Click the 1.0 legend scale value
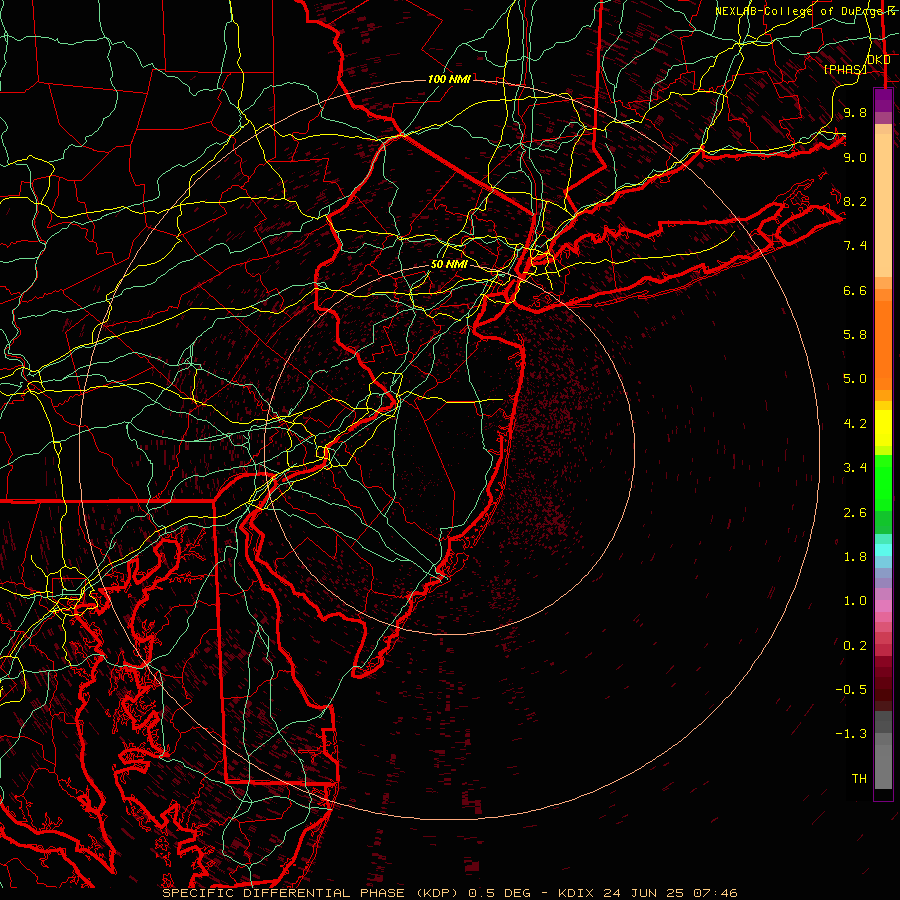This screenshot has height=900, width=900. 855,601
